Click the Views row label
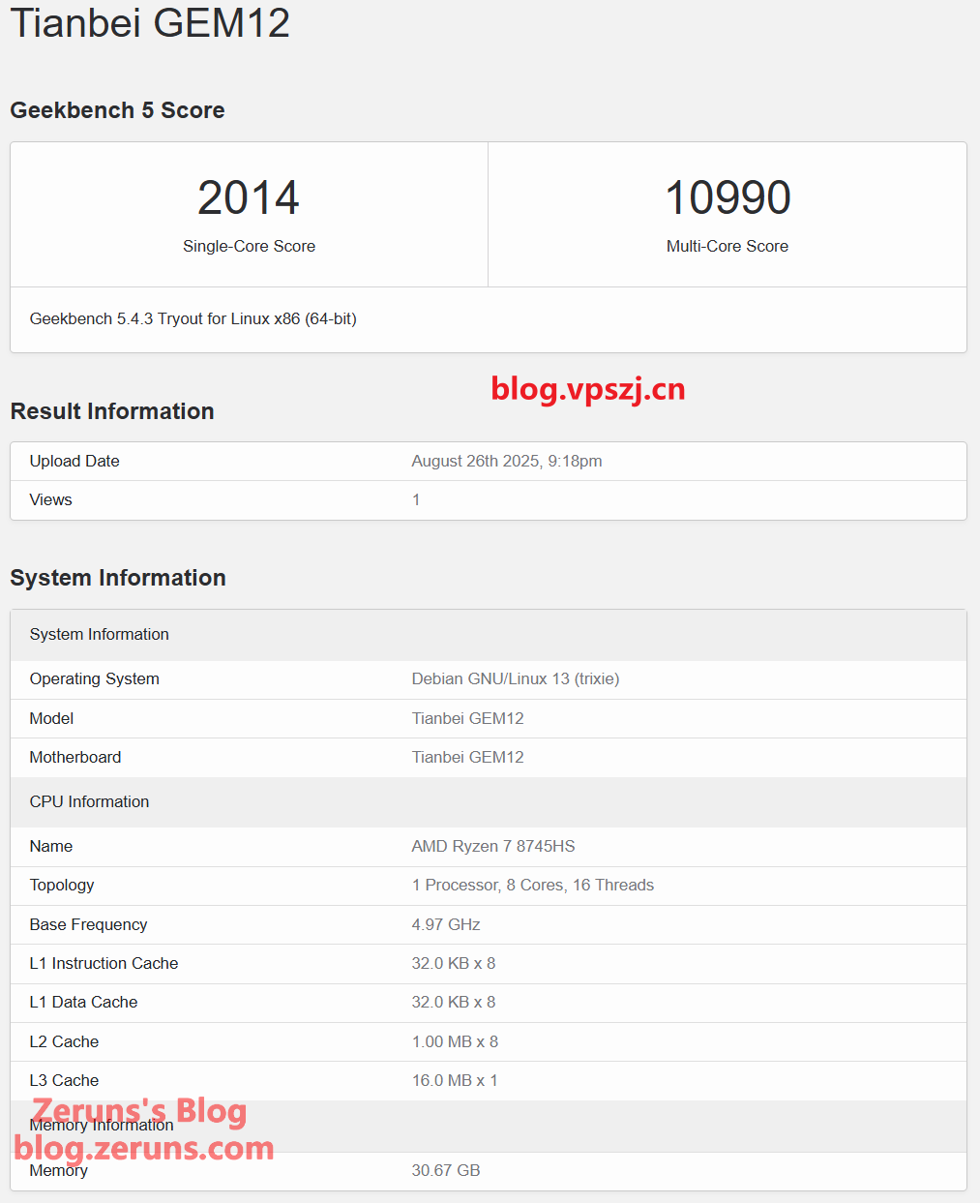Image resolution: width=980 pixels, height=1204 pixels. (x=51, y=499)
